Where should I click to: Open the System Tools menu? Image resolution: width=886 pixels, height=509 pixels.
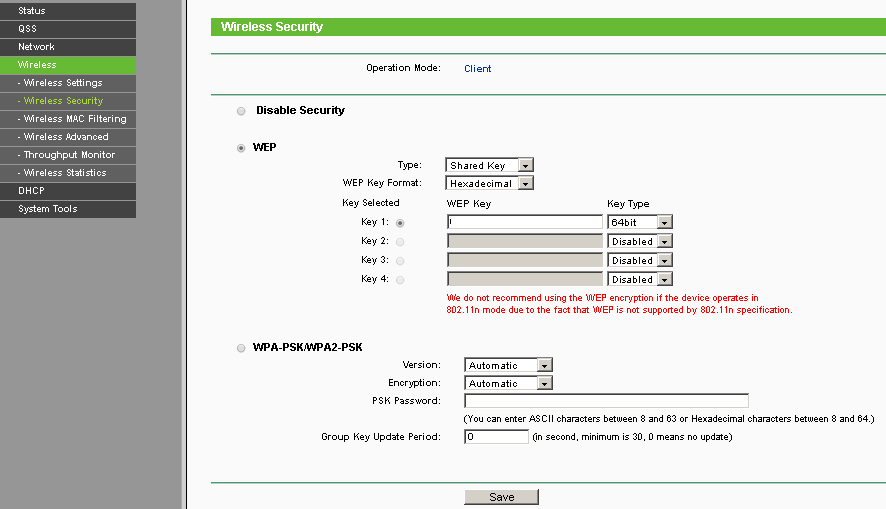point(67,209)
